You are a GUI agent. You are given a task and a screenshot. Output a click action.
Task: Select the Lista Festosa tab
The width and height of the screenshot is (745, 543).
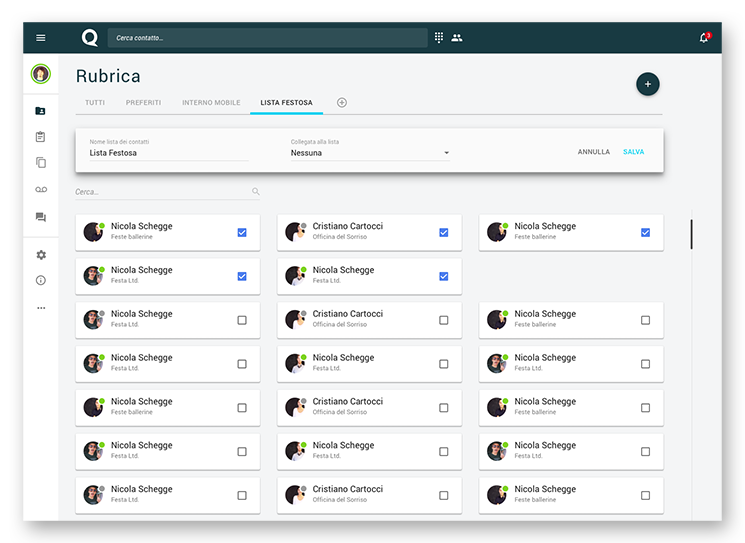click(x=287, y=103)
